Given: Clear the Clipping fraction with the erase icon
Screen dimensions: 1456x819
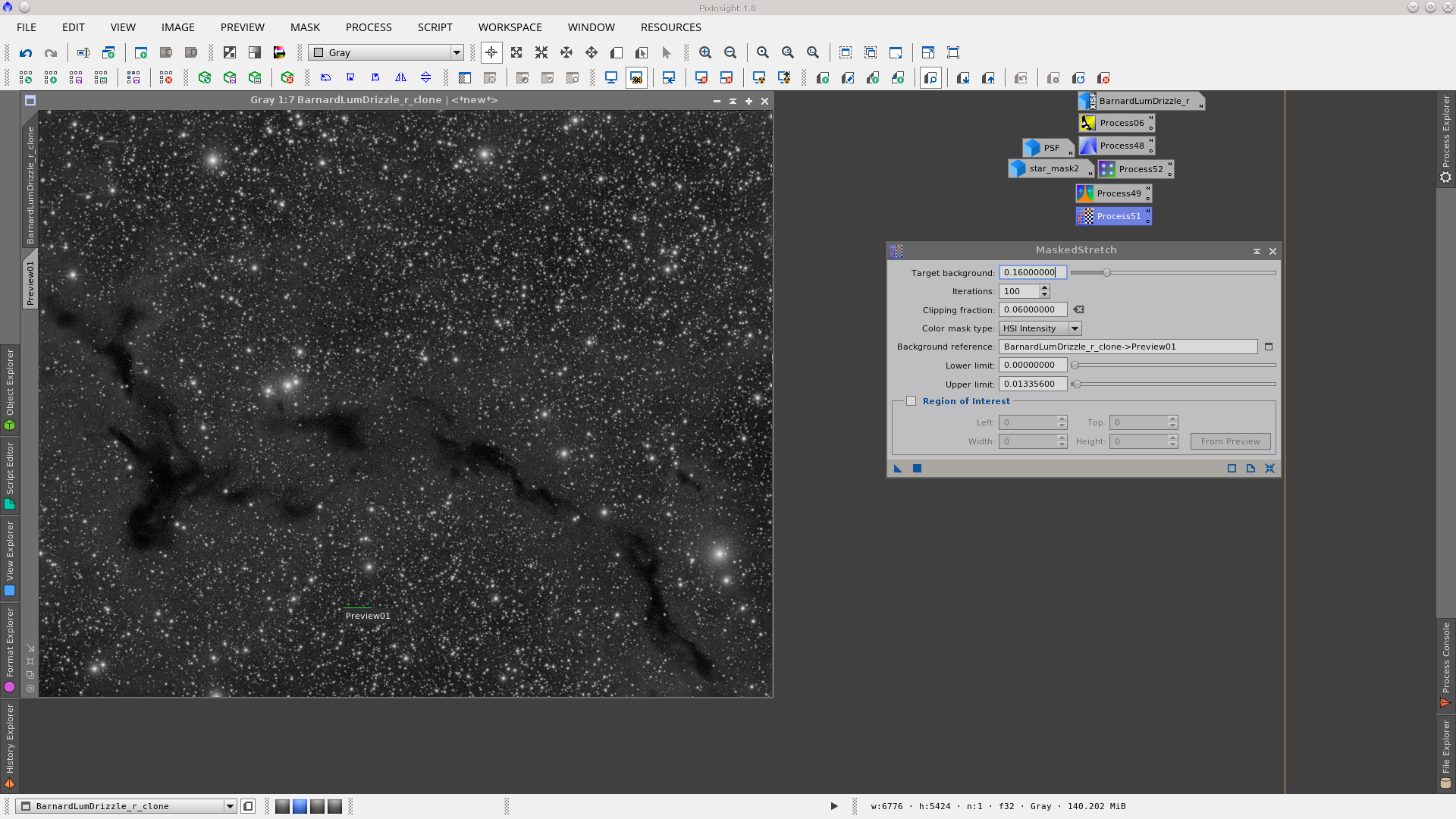Looking at the screenshot, I should 1079,309.
